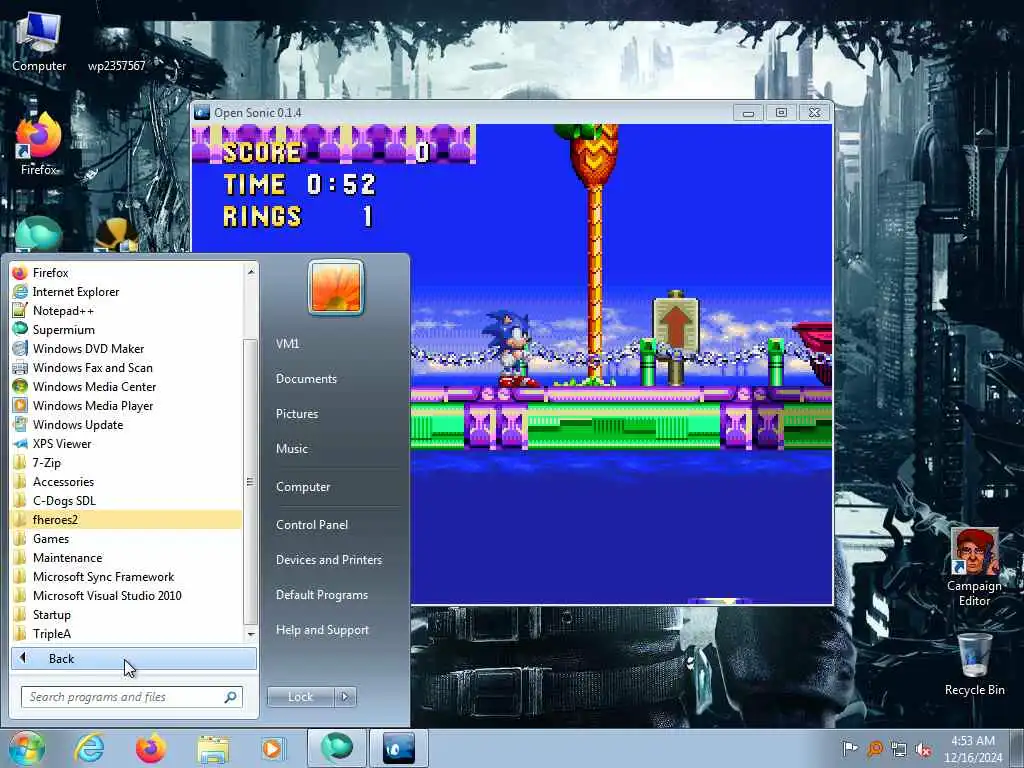Click the magnifier tray icon
Screen dimensions: 1024x768
875,748
